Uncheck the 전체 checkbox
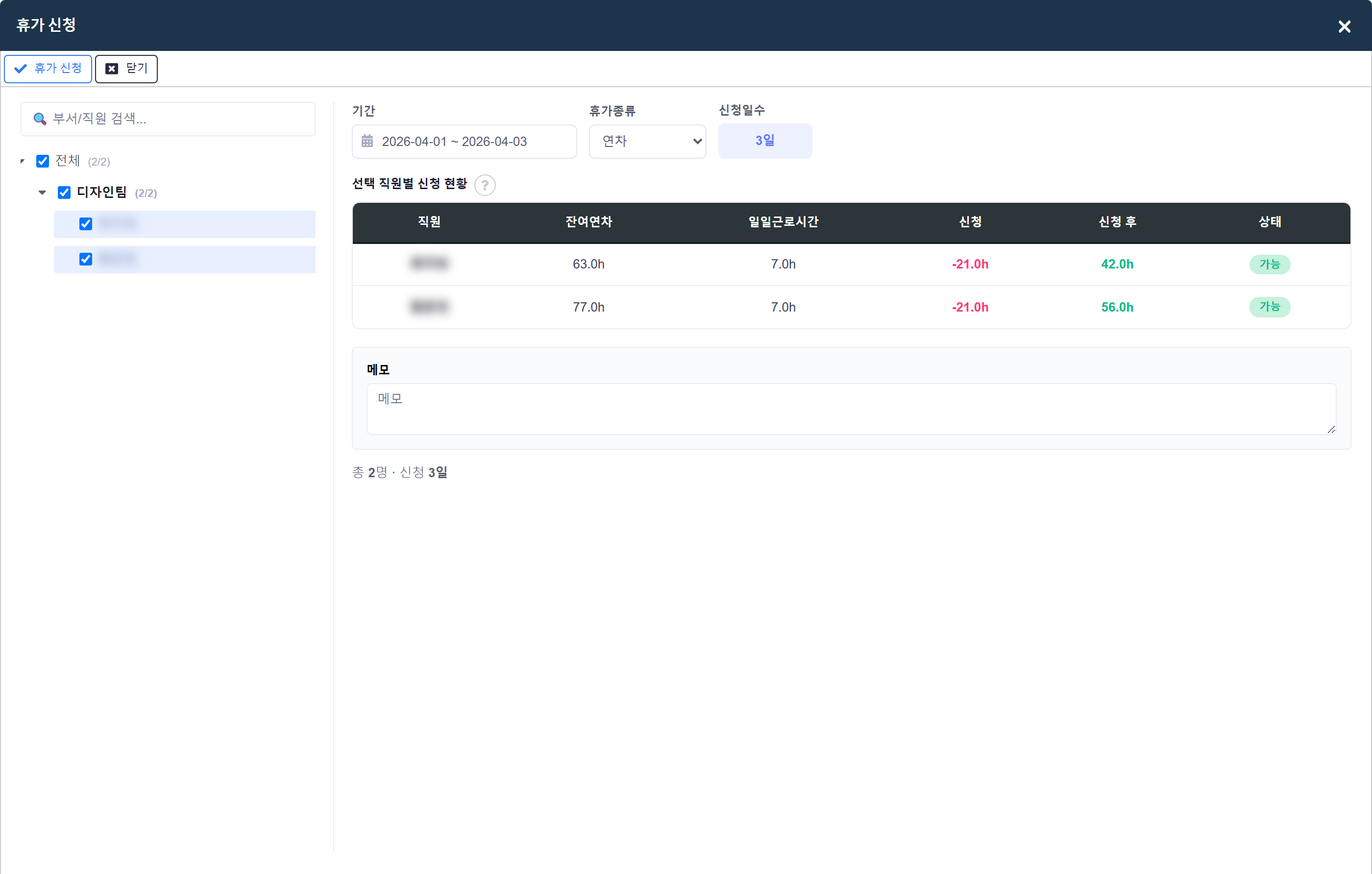This screenshot has width=1372, height=874. 43,161
